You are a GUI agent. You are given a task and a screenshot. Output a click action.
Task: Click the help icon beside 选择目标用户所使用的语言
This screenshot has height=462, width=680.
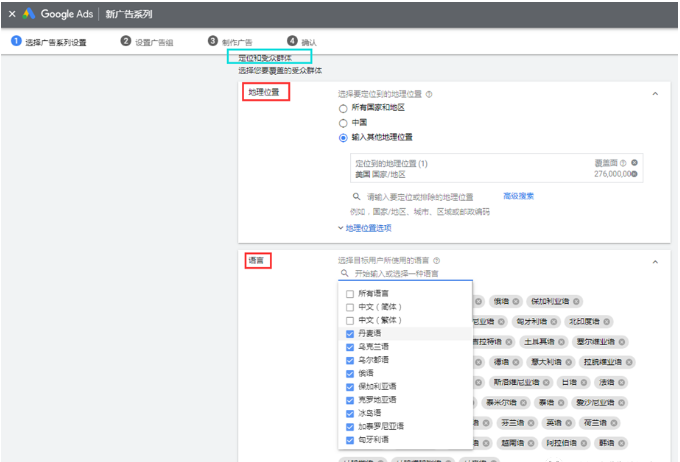coord(436,260)
